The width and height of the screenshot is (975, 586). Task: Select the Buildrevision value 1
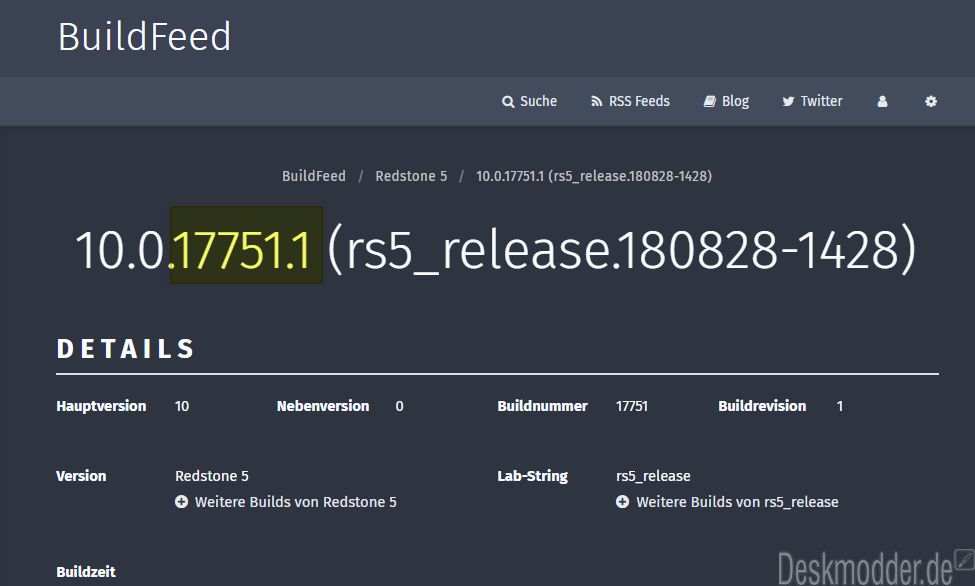[839, 406]
